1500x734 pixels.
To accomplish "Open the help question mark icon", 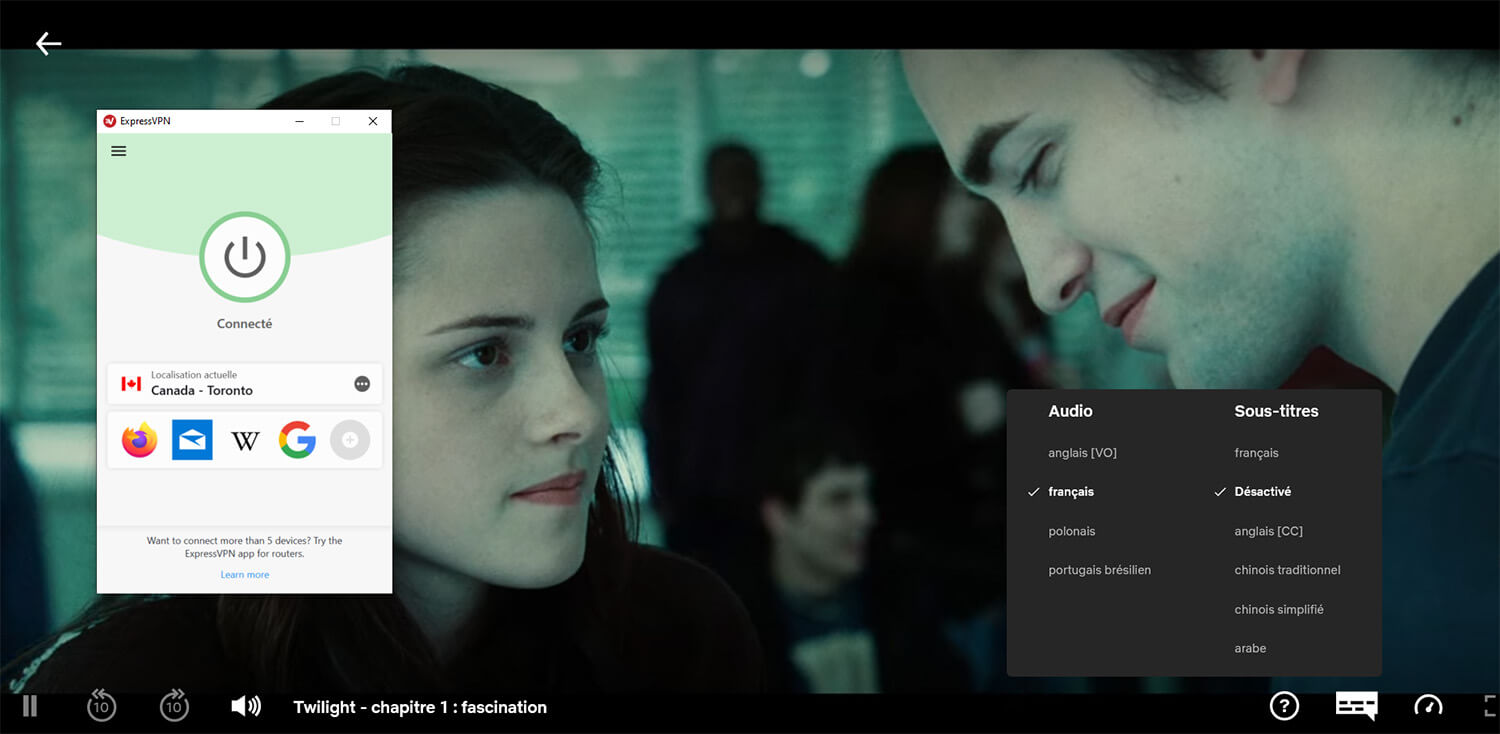I will (x=1284, y=706).
